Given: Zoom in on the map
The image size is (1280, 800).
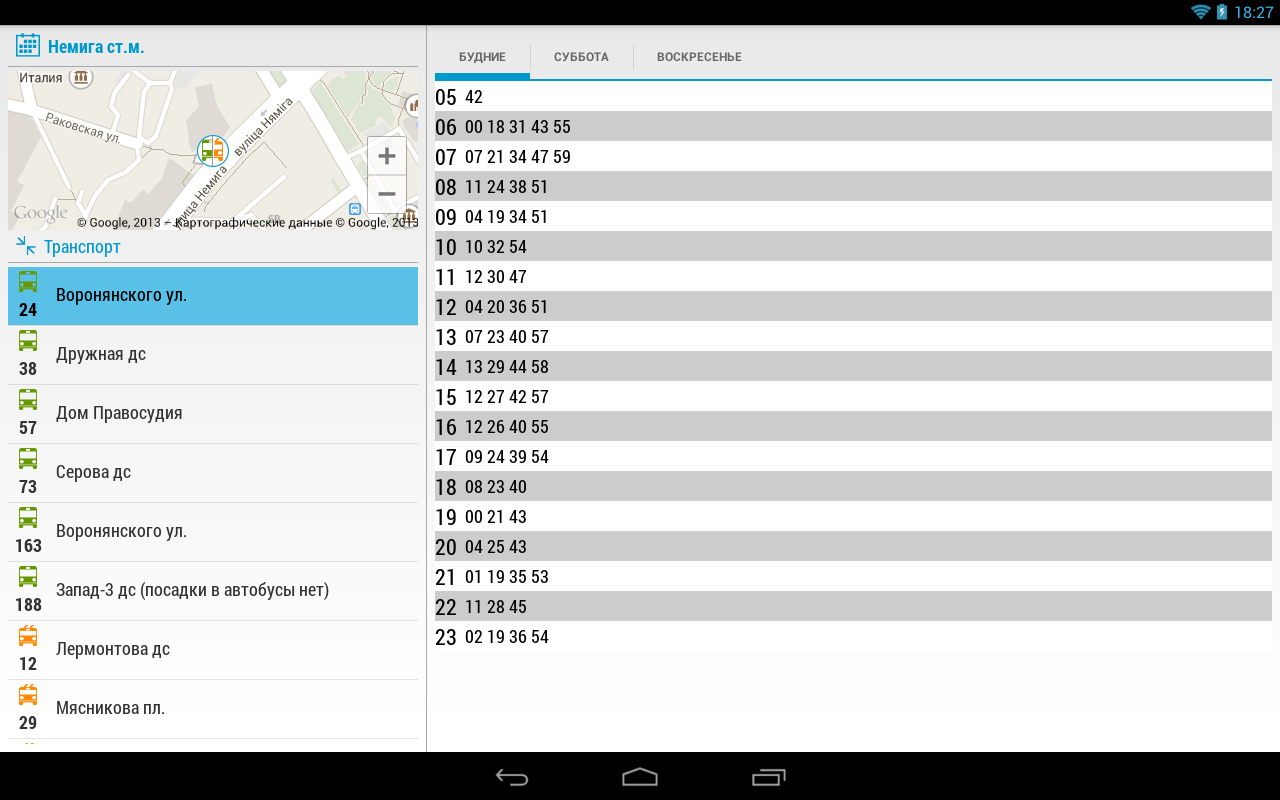Looking at the screenshot, I should [x=387, y=156].
